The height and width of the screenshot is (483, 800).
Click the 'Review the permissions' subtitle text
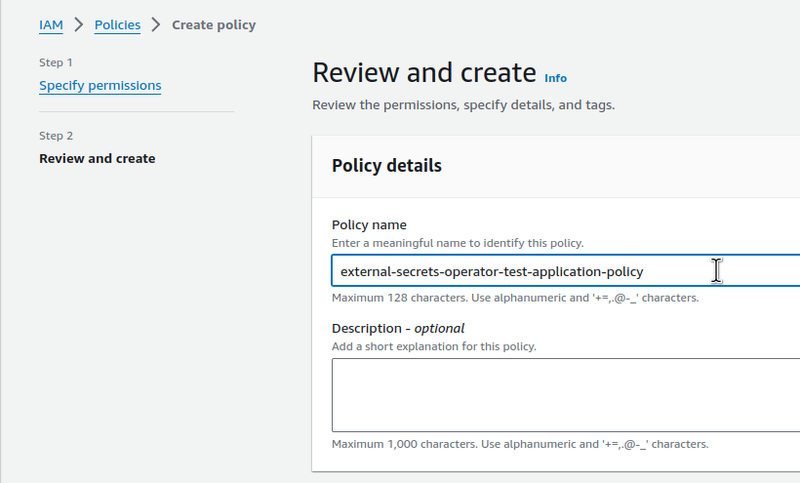pos(463,105)
